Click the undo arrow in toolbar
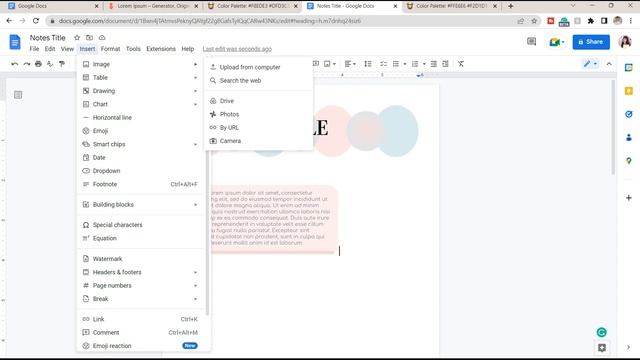This screenshot has width=640, height=360. pos(15,64)
